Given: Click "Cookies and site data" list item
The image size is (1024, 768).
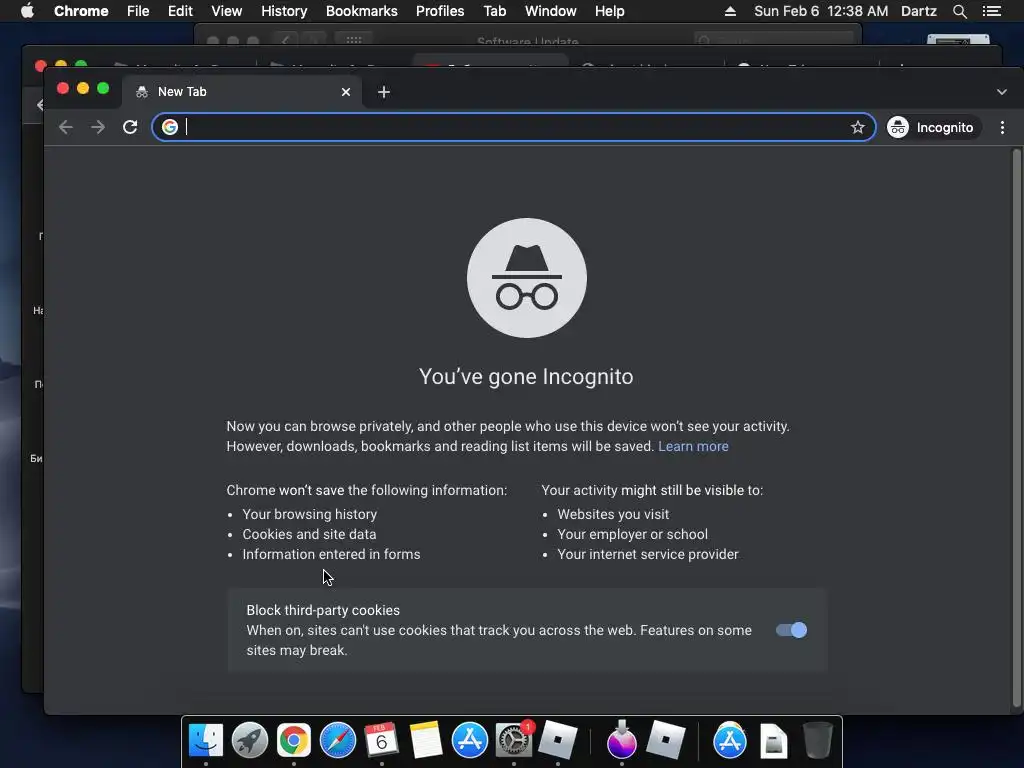Looking at the screenshot, I should 309,534.
